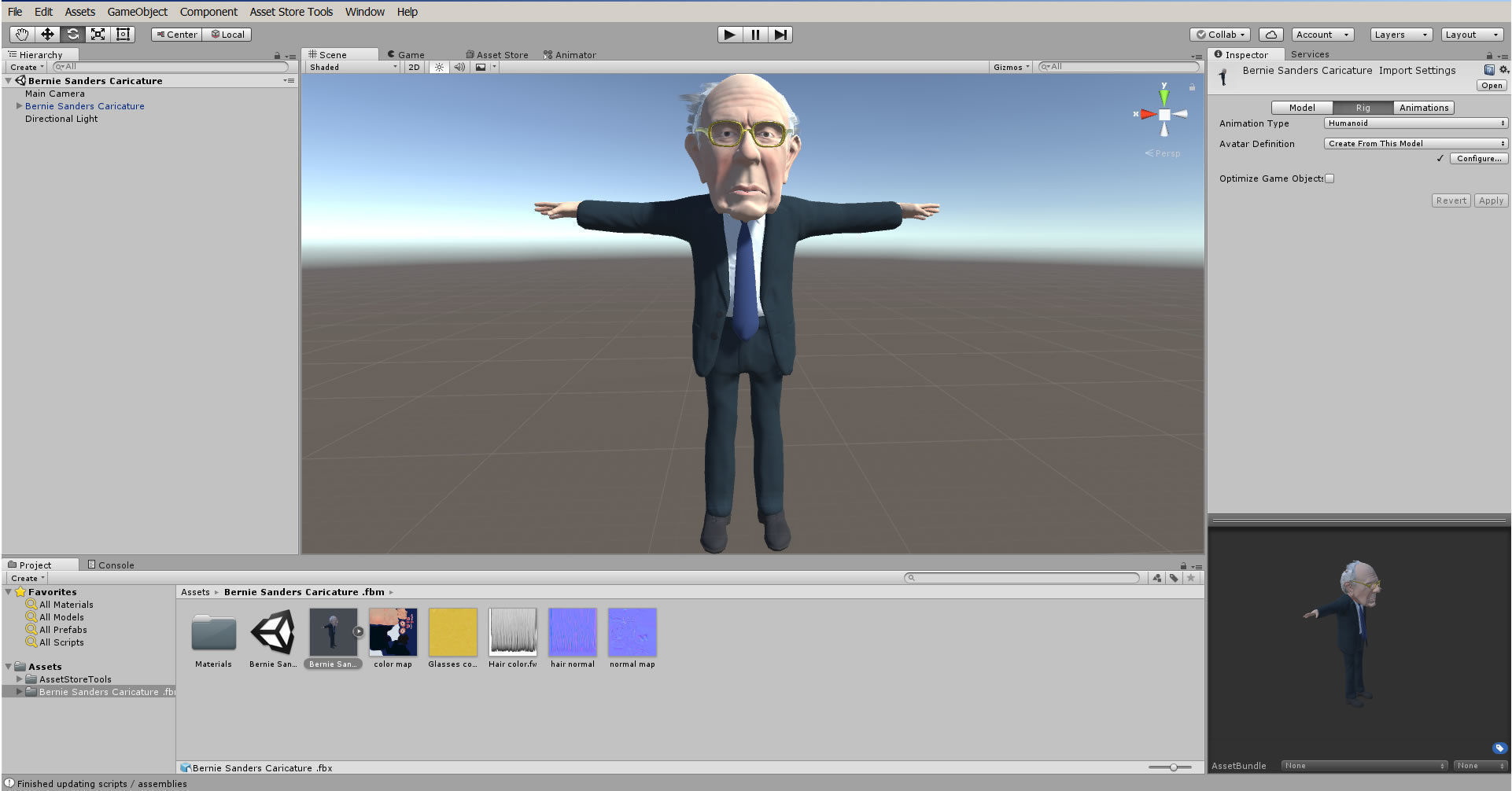The height and width of the screenshot is (791, 1512).
Task: Click the Pause button
Action: (x=755, y=35)
